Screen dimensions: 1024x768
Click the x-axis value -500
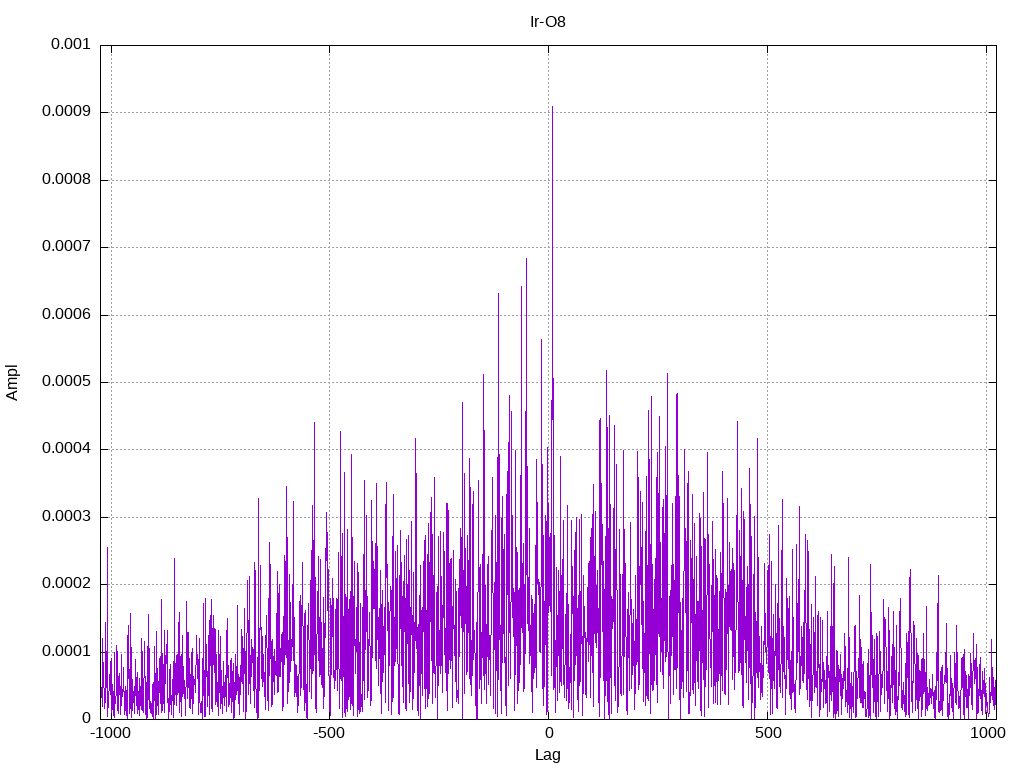(x=329, y=733)
